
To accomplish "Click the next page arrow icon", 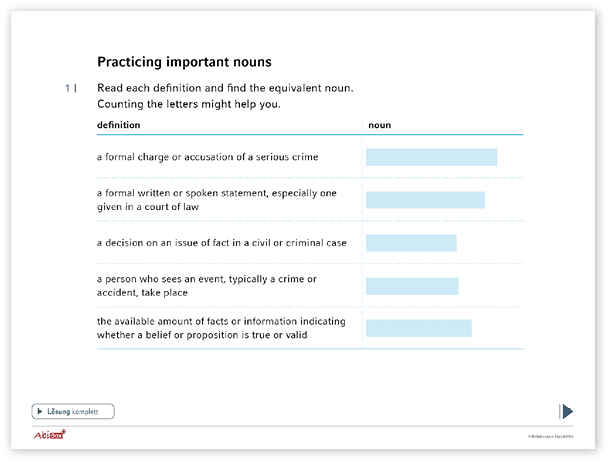I will (566, 411).
